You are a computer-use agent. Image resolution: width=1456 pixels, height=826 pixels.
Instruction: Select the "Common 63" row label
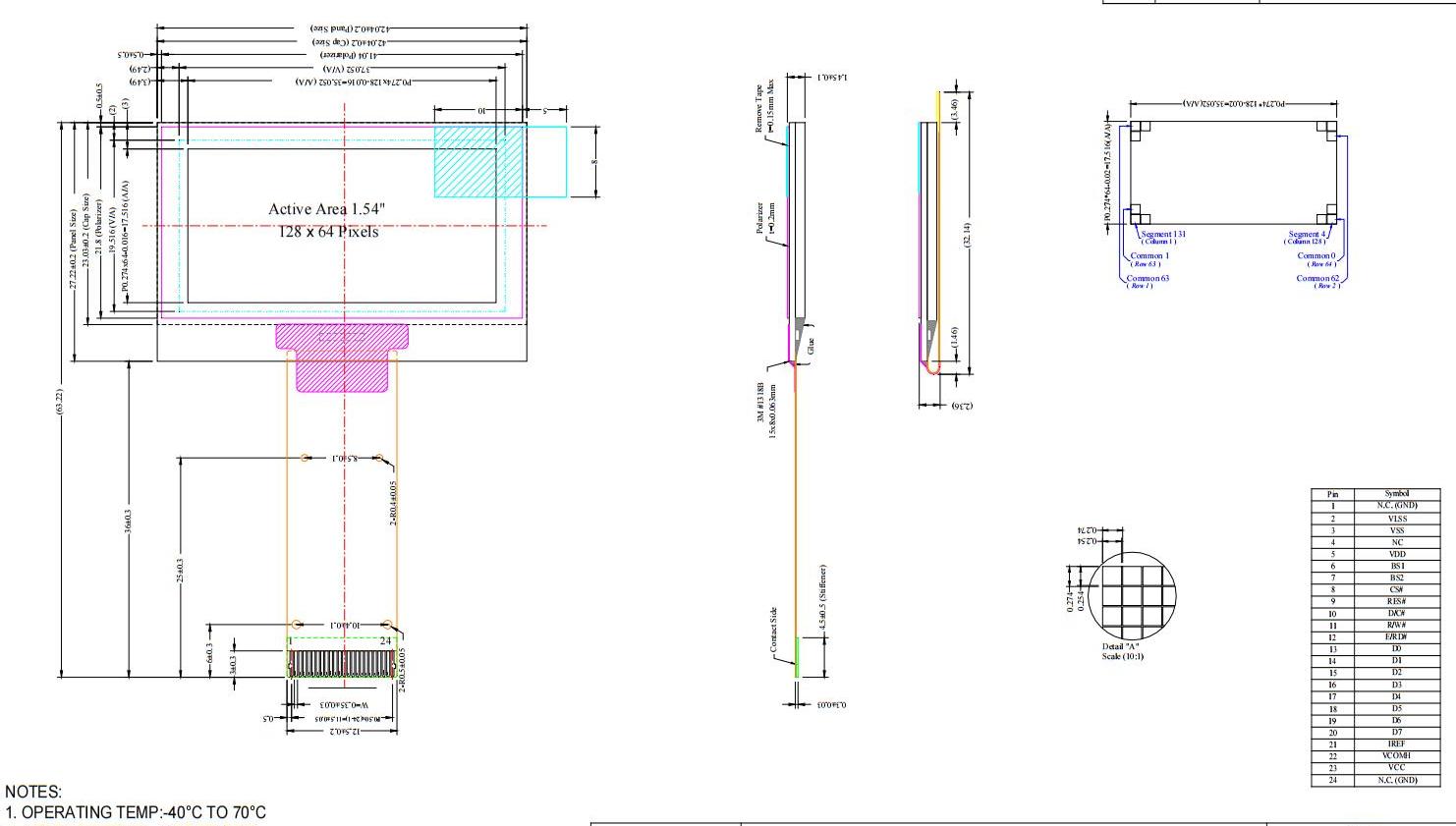pos(1148,279)
